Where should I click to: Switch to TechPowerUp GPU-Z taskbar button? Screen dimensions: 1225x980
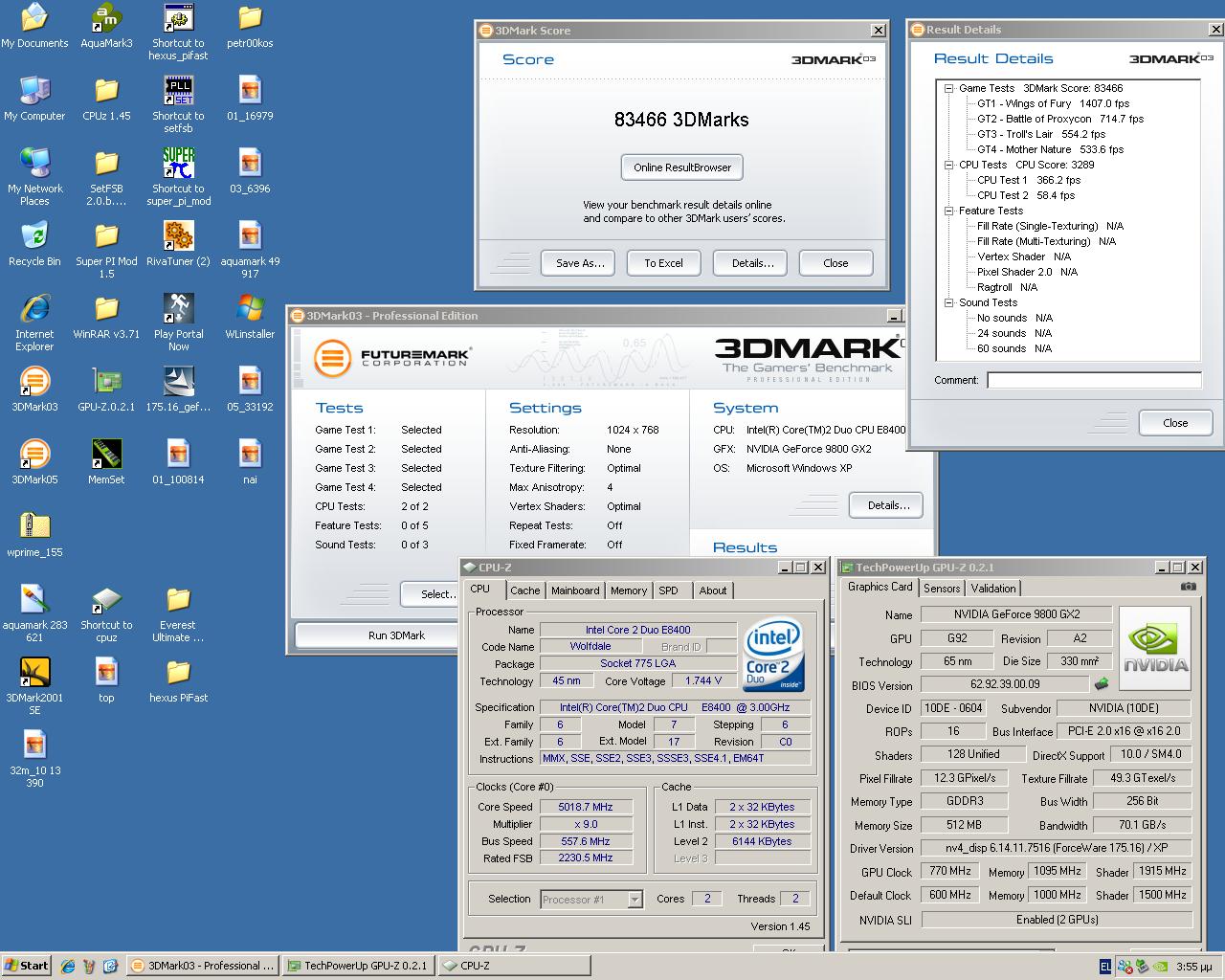click(358, 966)
